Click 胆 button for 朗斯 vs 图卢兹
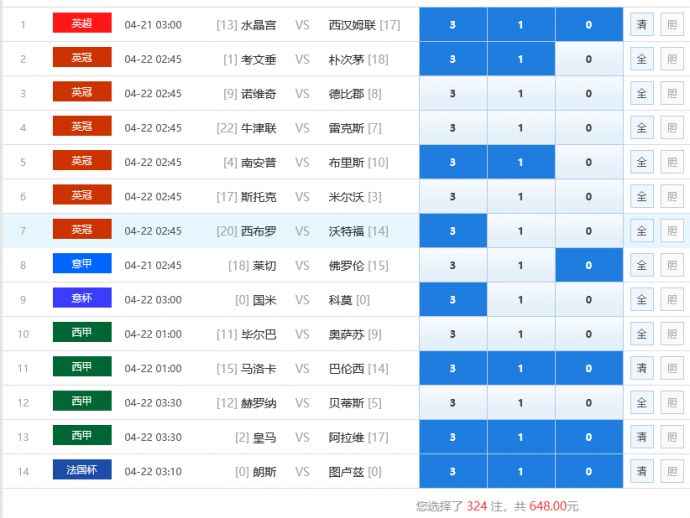 click(671, 471)
